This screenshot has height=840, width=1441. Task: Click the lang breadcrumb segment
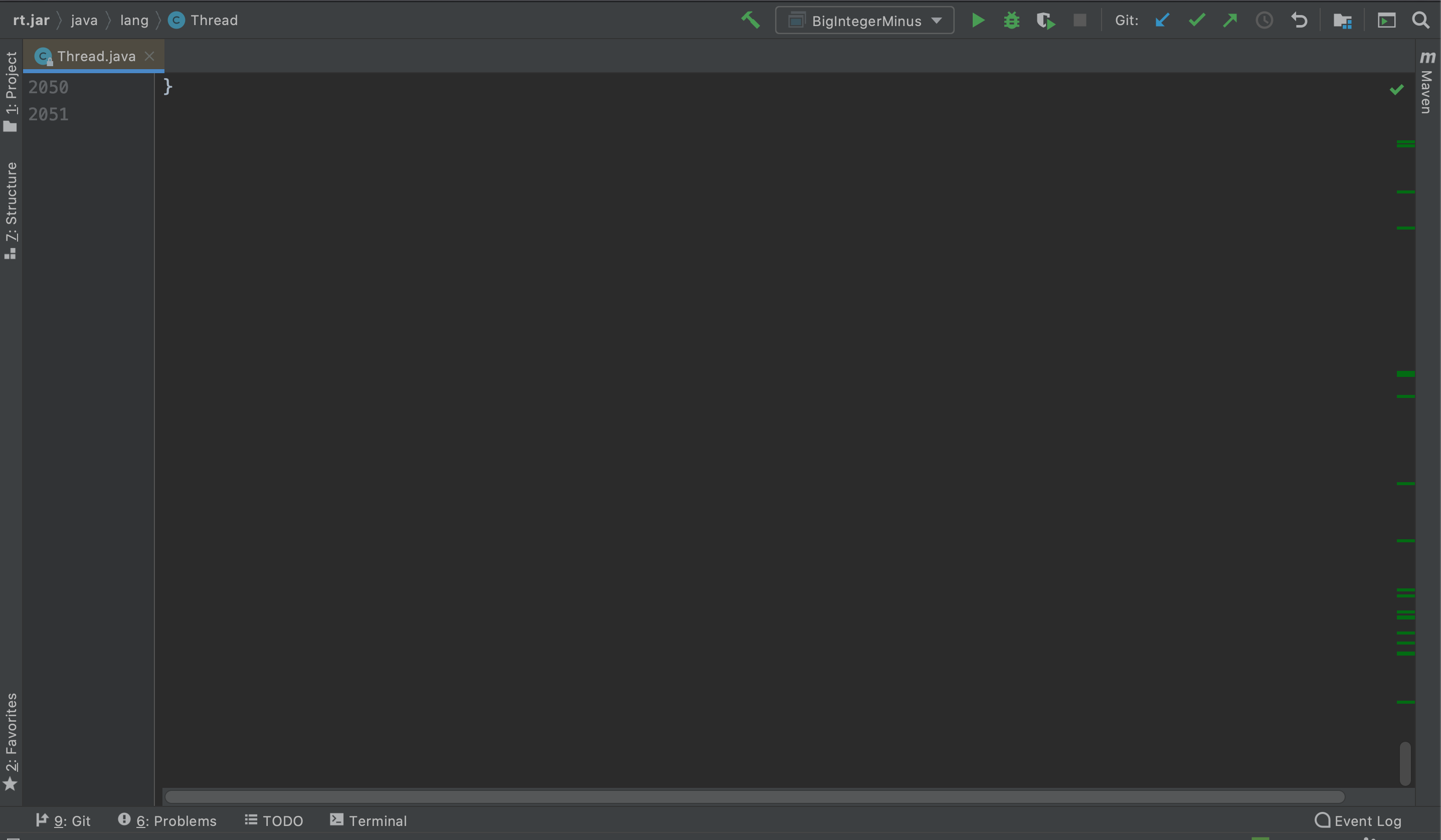[134, 20]
